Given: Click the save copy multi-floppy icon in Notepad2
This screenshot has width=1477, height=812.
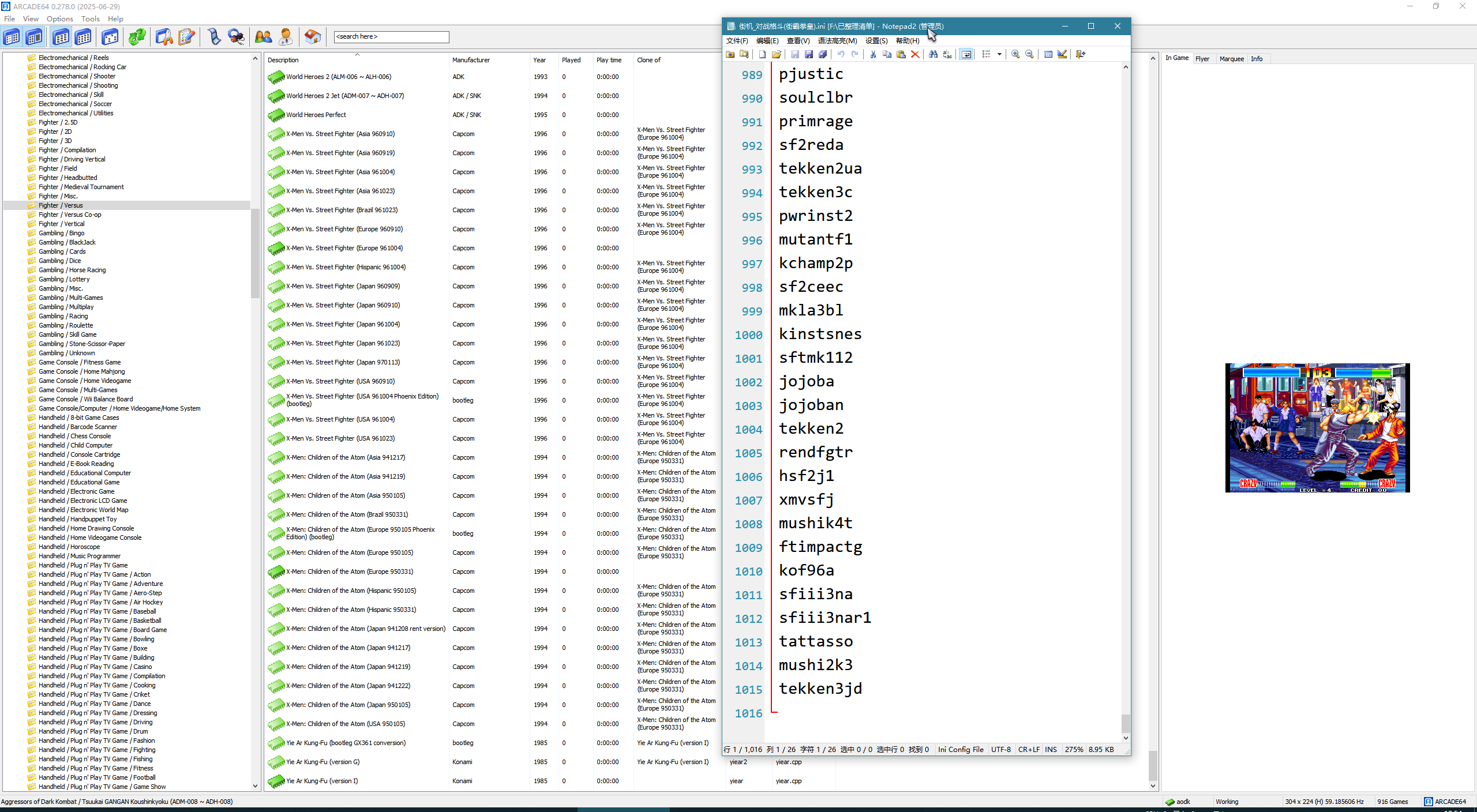Looking at the screenshot, I should [823, 54].
